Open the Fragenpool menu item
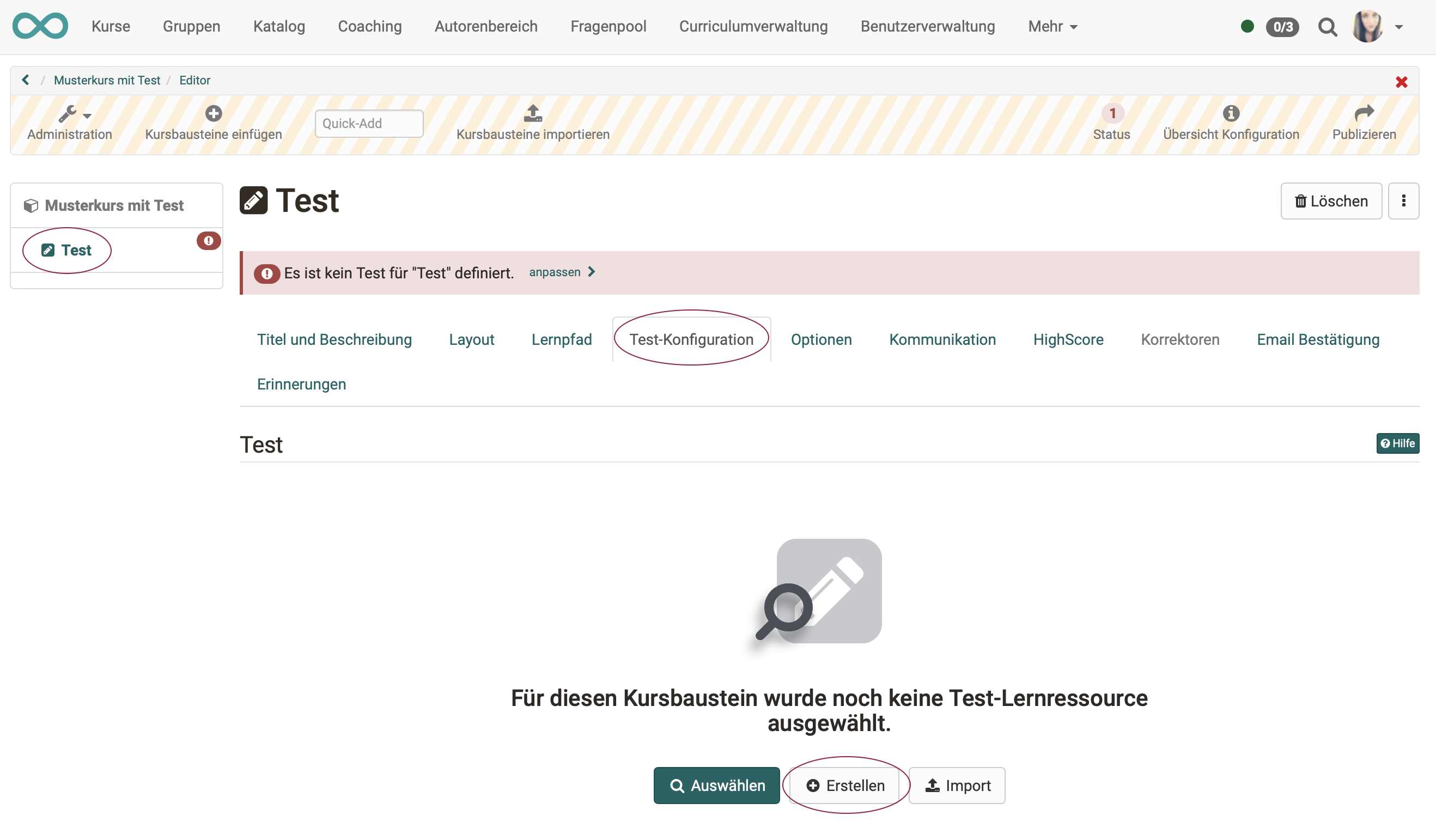Screen dimensions: 1436x840 coord(608,26)
